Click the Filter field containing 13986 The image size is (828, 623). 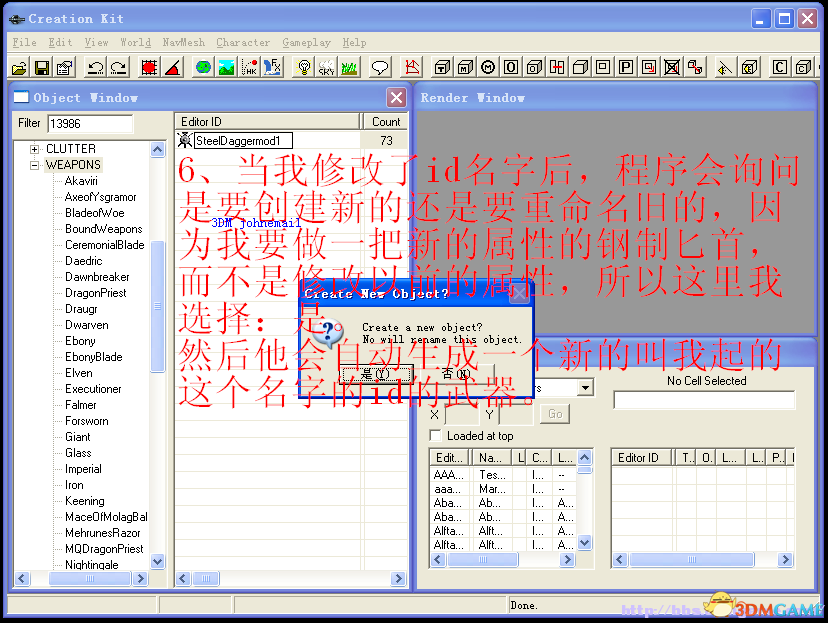click(90, 124)
